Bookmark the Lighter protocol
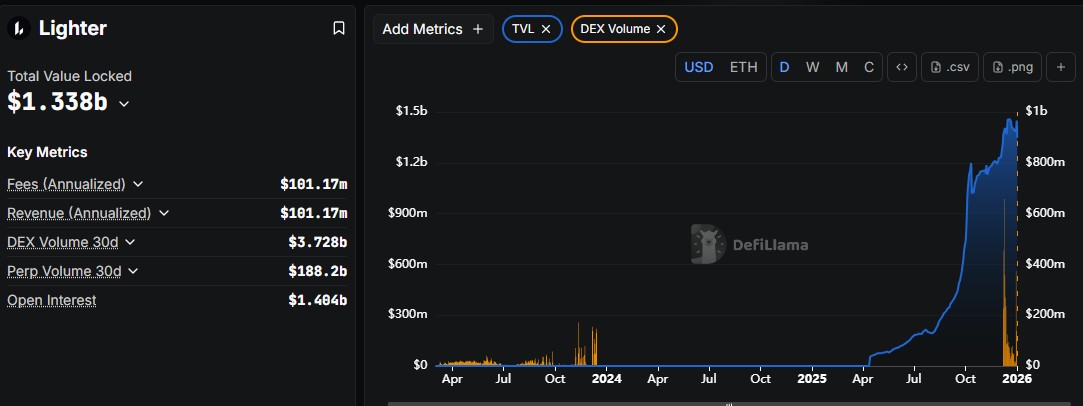Image resolution: width=1083 pixels, height=406 pixels. click(338, 29)
